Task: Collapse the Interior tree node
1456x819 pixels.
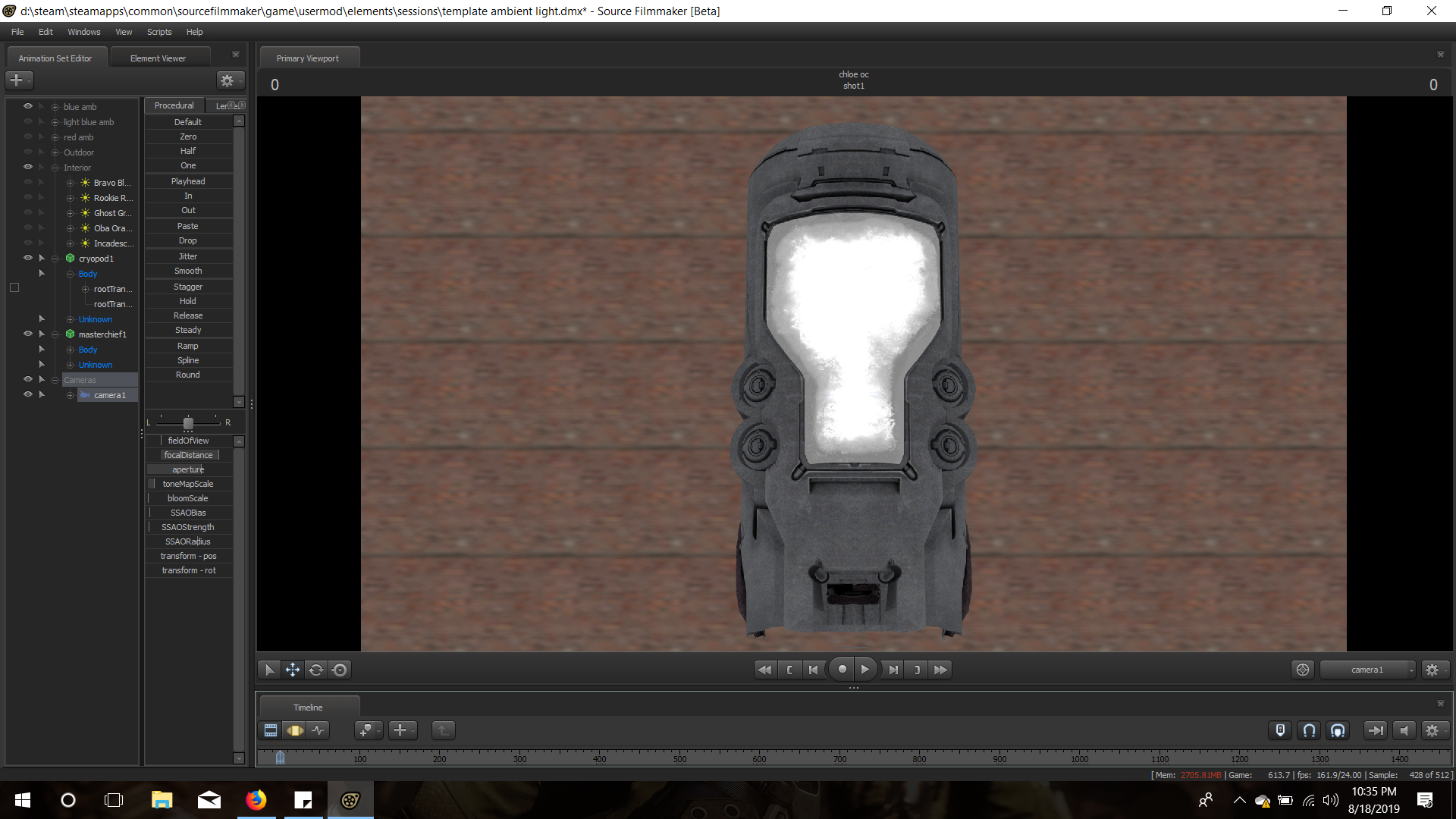Action: click(55, 168)
